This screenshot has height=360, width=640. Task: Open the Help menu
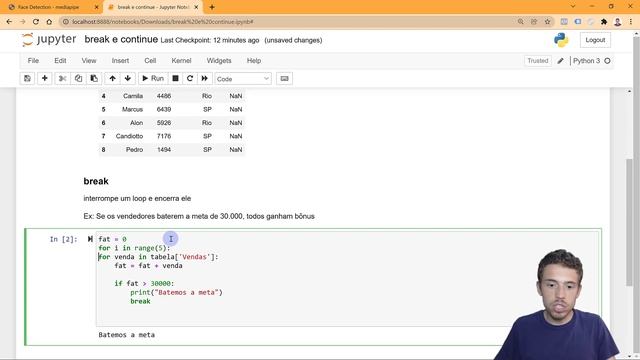coord(253,60)
